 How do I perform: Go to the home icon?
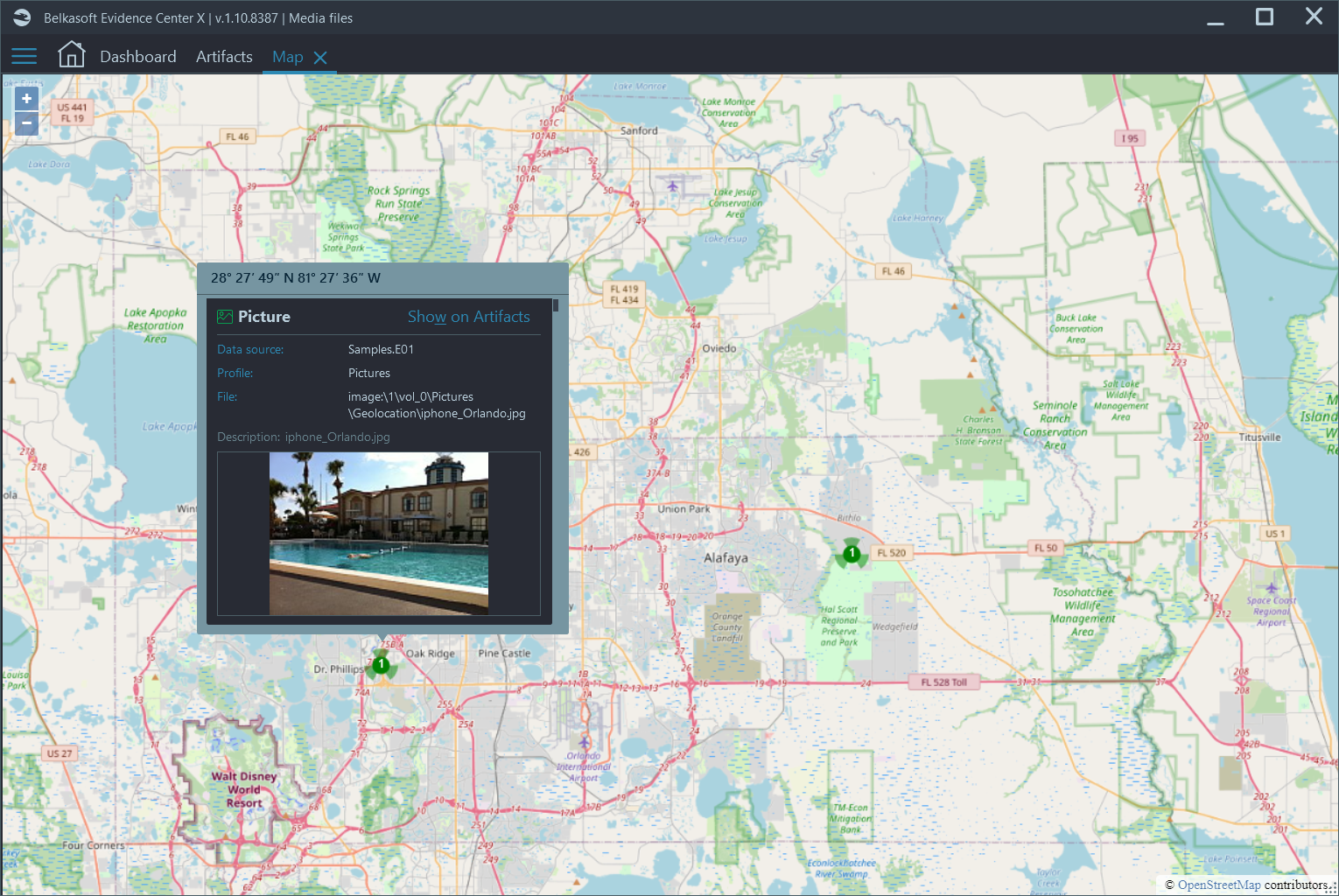point(71,54)
